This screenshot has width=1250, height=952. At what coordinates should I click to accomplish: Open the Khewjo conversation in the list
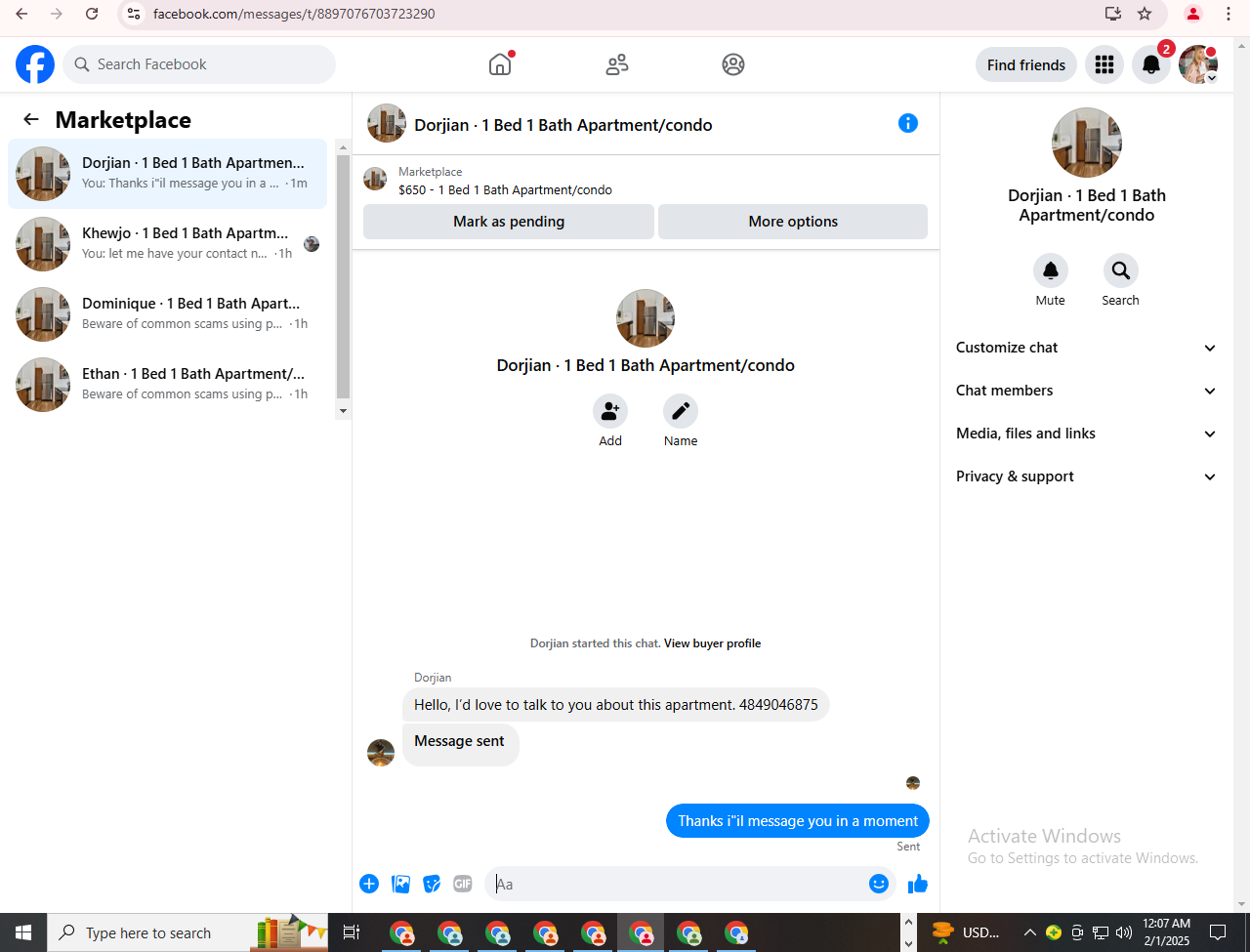coord(168,244)
